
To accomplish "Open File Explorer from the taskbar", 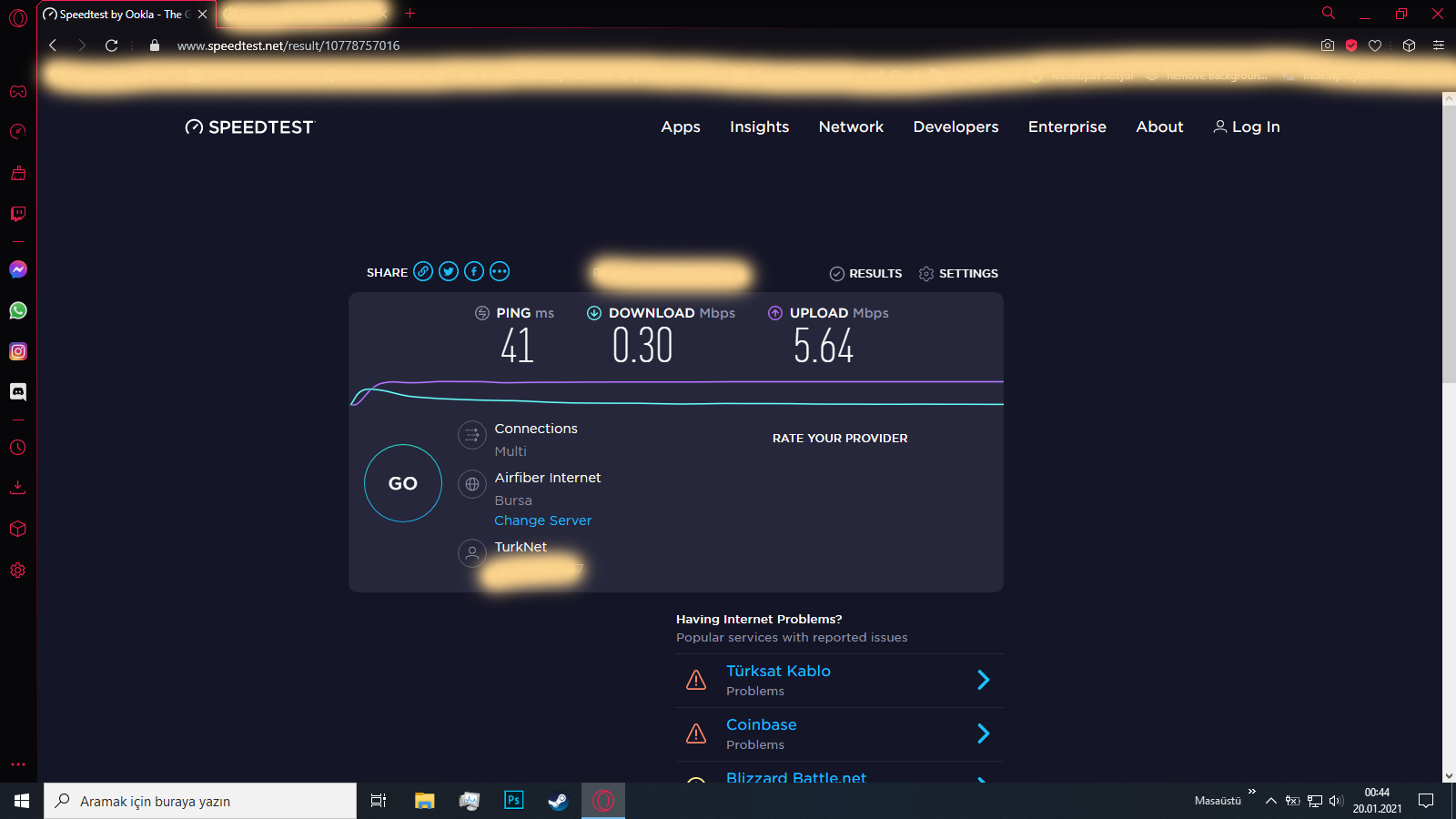I will pos(424,801).
